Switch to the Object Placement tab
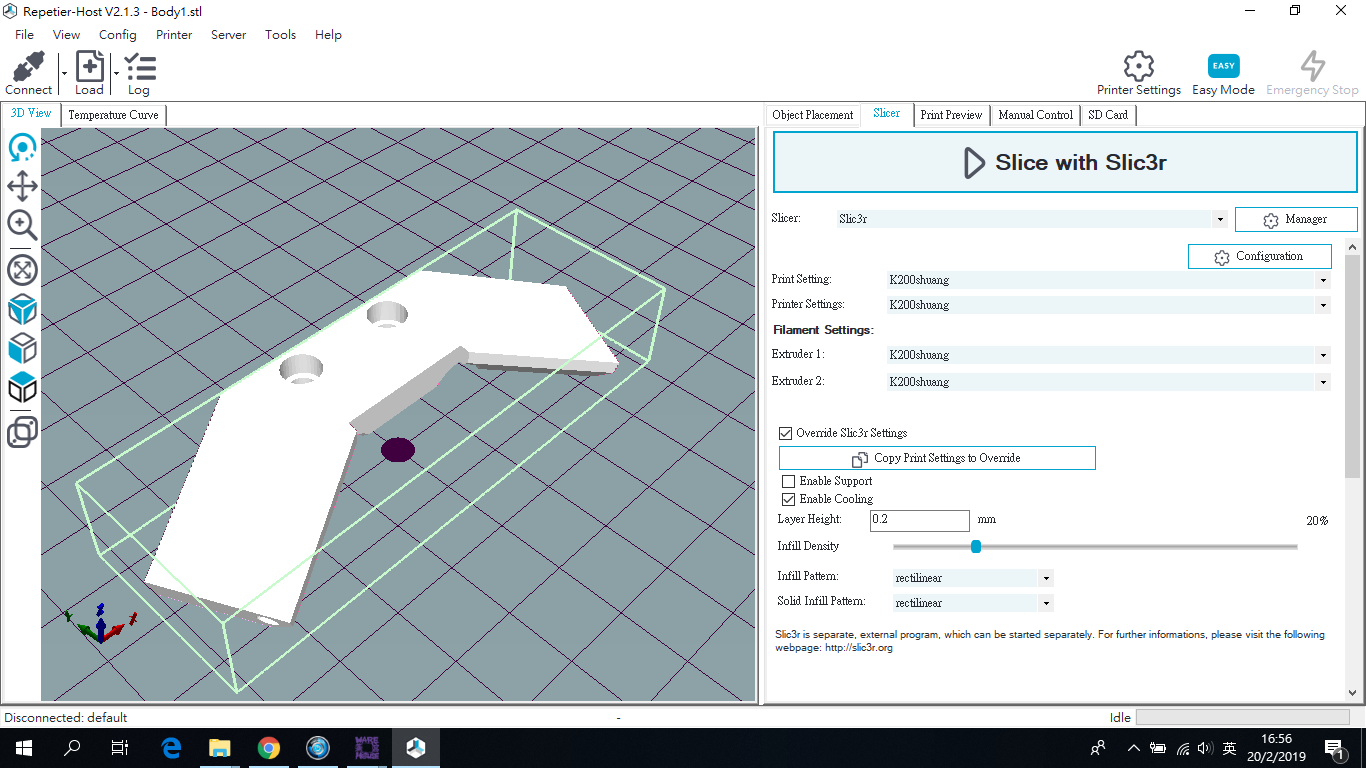1366x768 pixels. 813,115
